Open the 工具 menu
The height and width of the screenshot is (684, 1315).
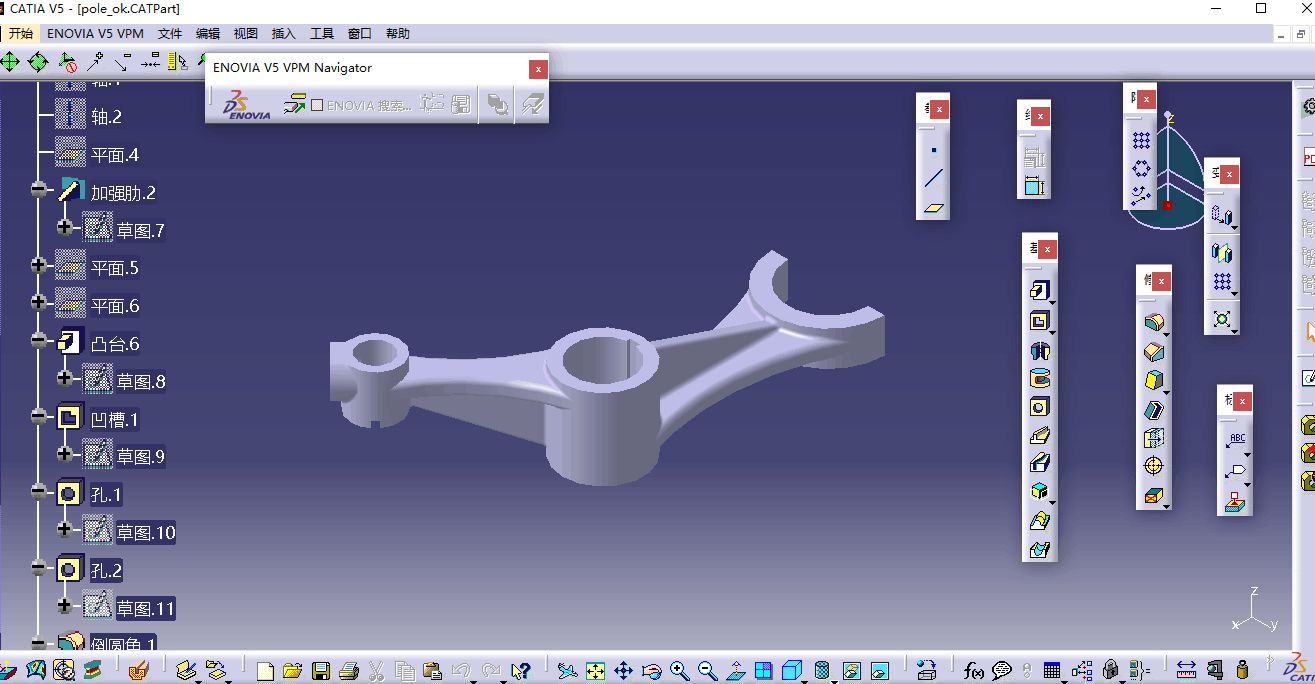(x=322, y=33)
